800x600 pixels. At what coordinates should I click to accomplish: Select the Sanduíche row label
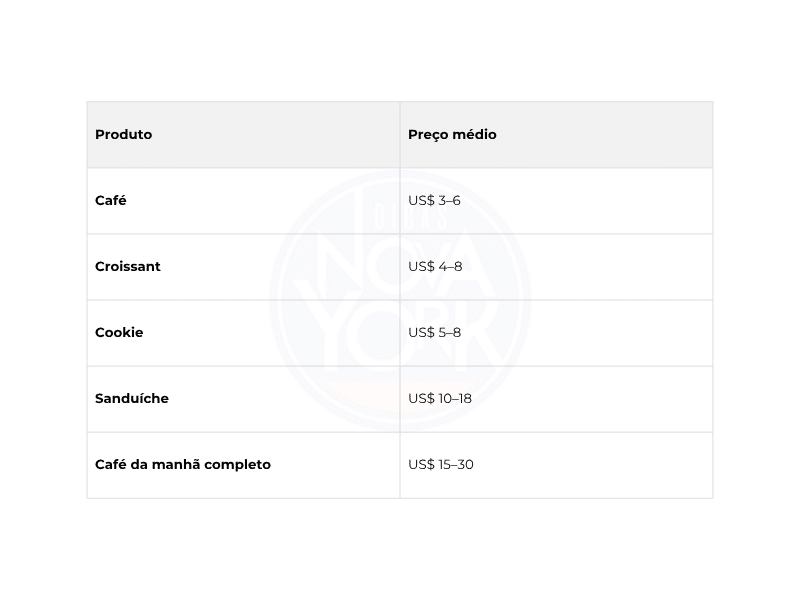[132, 398]
